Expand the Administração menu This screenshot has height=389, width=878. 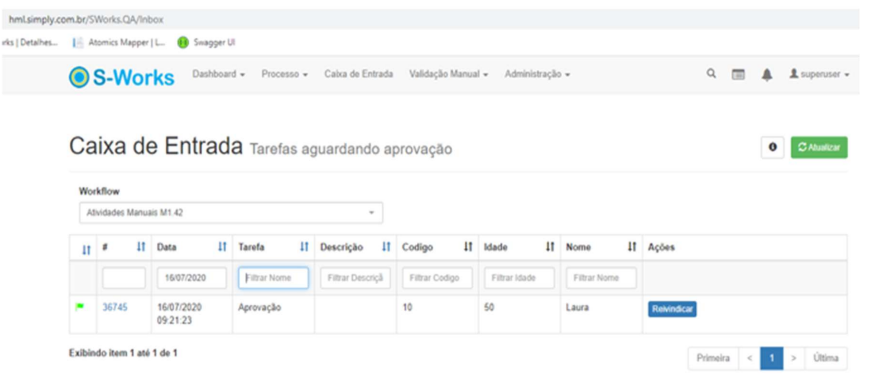tap(537, 74)
